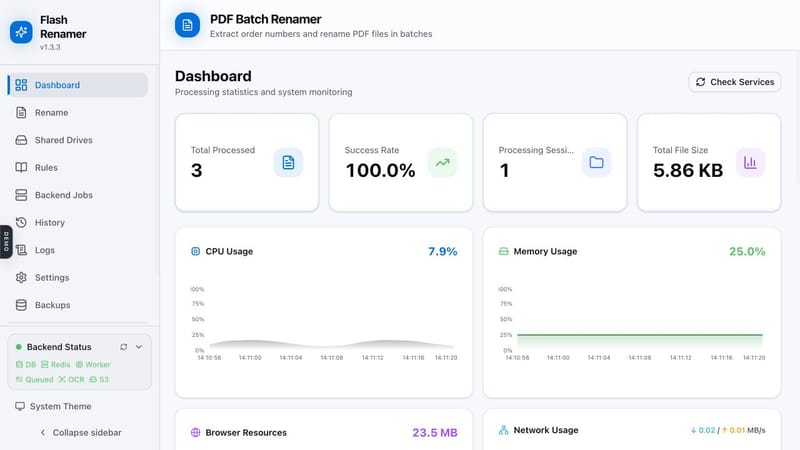Viewport: 800px width, 450px height.
Task: Refresh backend status with the refresh icon
Action: click(x=123, y=347)
